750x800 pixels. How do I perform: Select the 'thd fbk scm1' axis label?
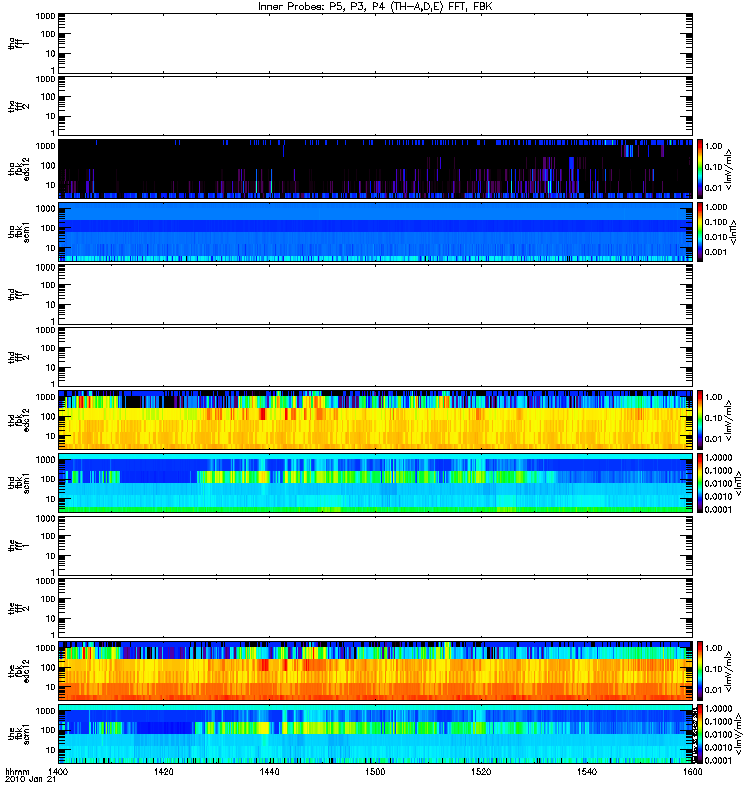click(x=19, y=483)
